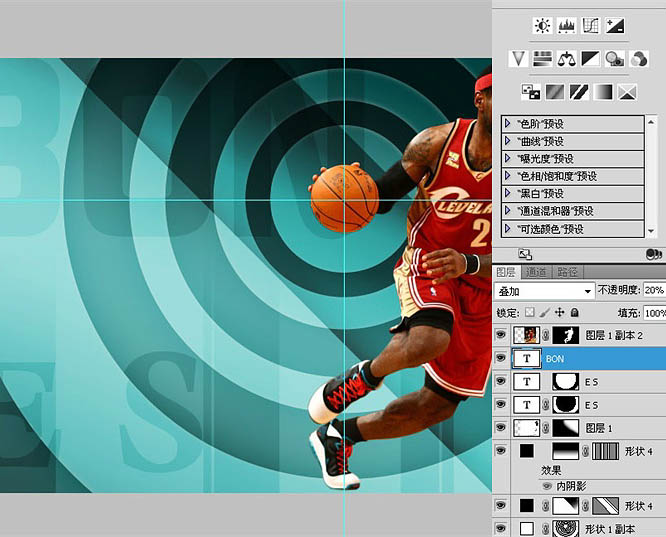The height and width of the screenshot is (537, 666).
Task: Switch adjustments panel to expanded view
Action: [525, 254]
